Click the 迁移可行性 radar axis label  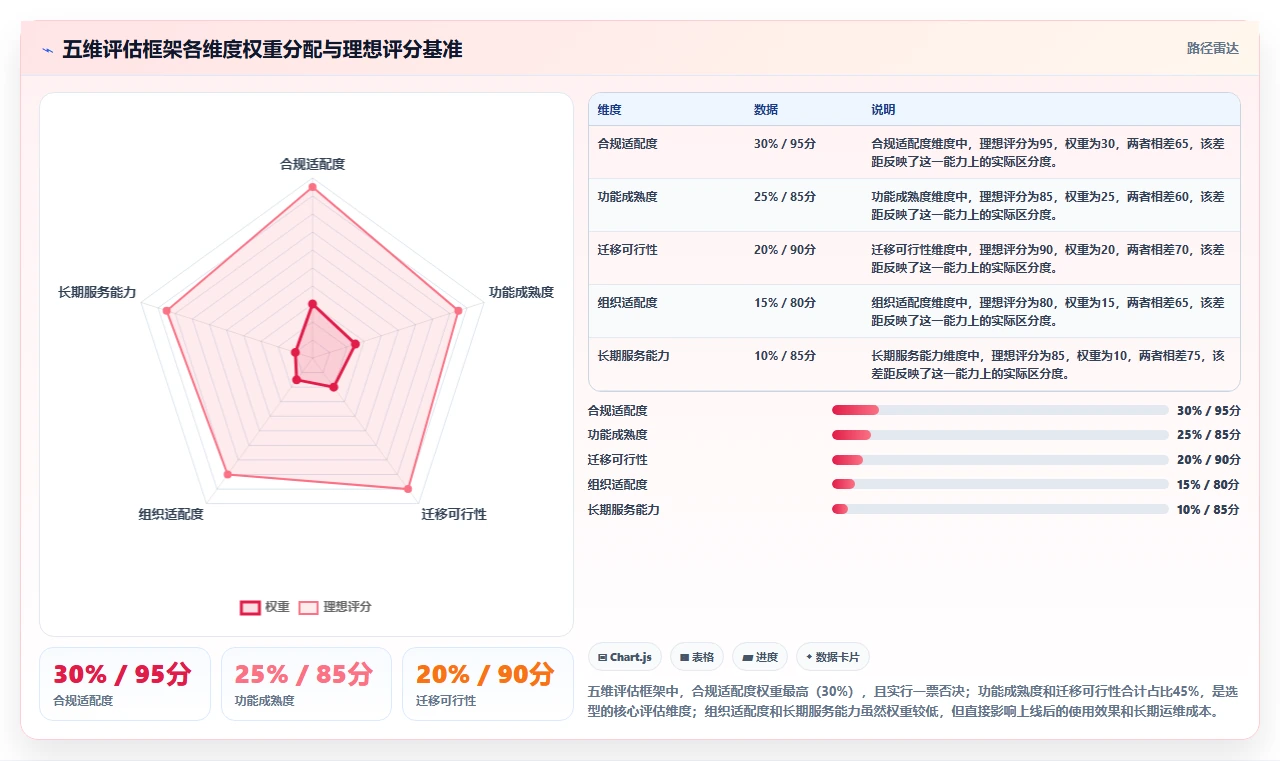pos(454,514)
